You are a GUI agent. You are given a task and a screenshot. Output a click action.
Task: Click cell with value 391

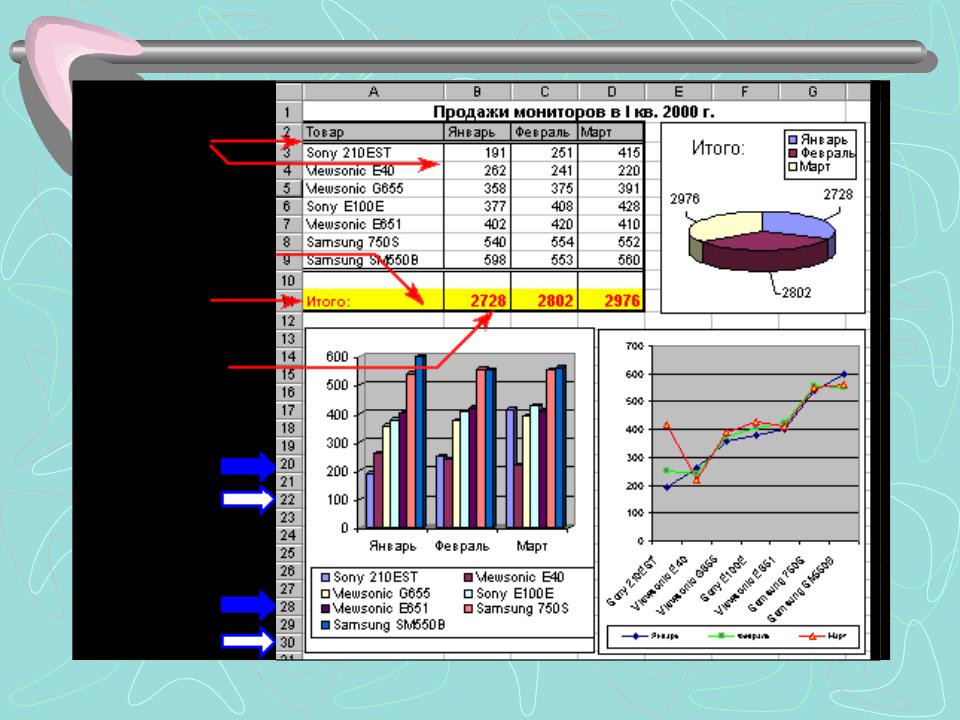(611, 188)
